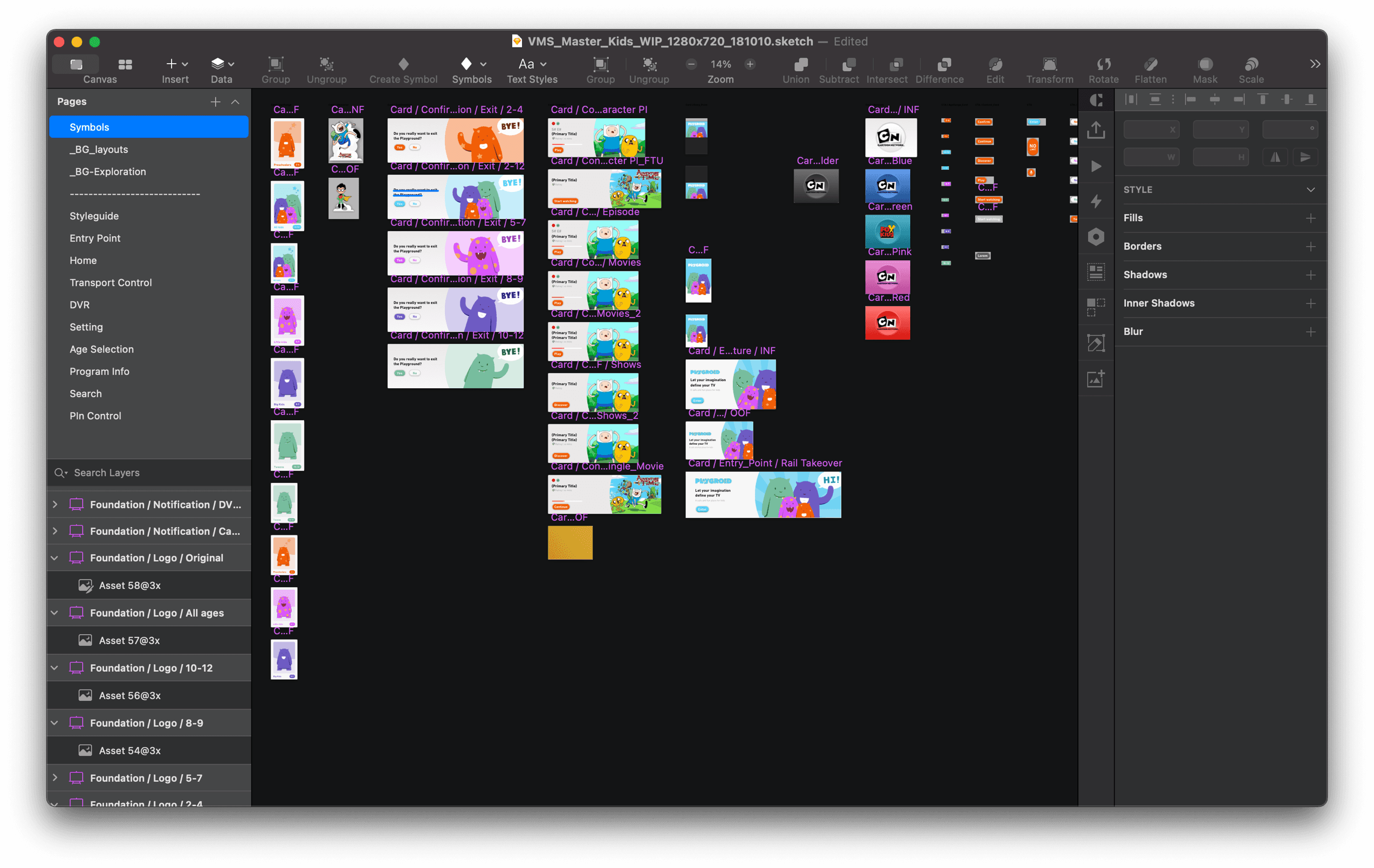Click the Flatten toolbar icon
Viewport: 1374px width, 868px height.
[x=1150, y=64]
